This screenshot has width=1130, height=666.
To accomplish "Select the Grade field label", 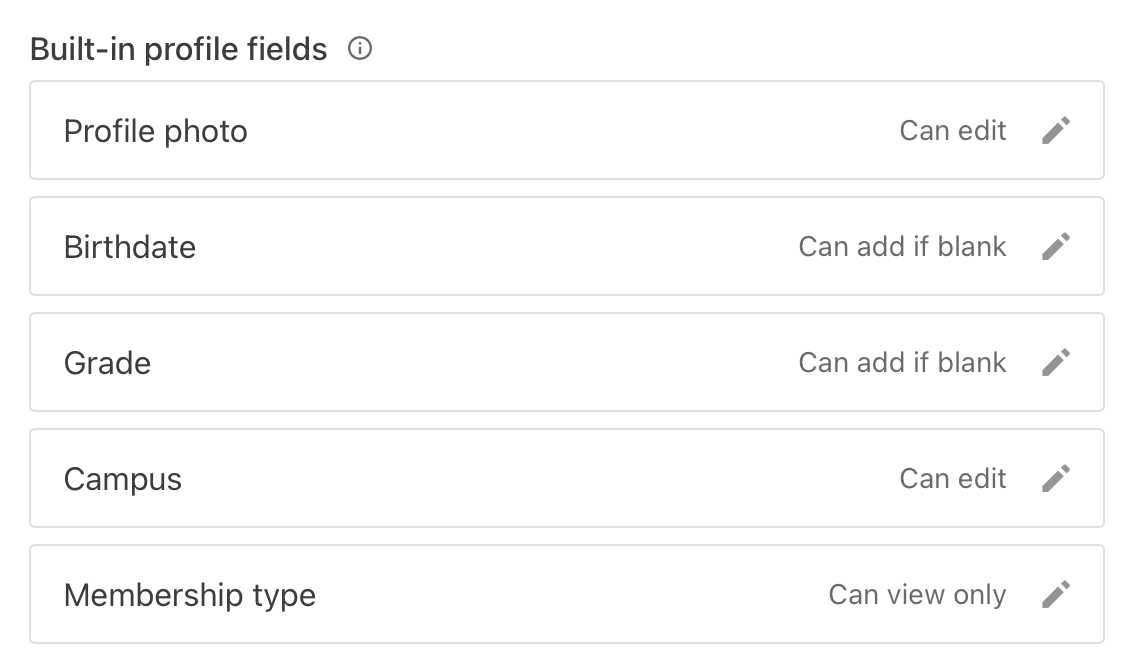I will pos(107,363).
